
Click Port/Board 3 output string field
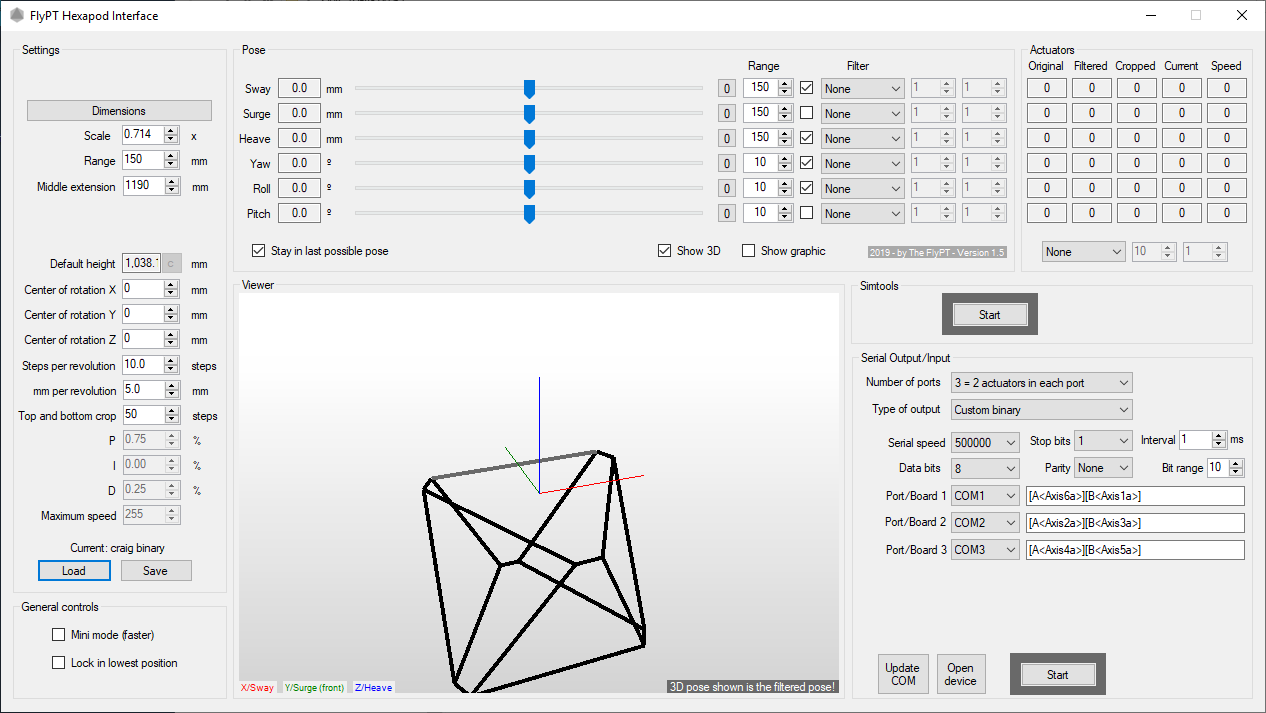click(x=1135, y=550)
